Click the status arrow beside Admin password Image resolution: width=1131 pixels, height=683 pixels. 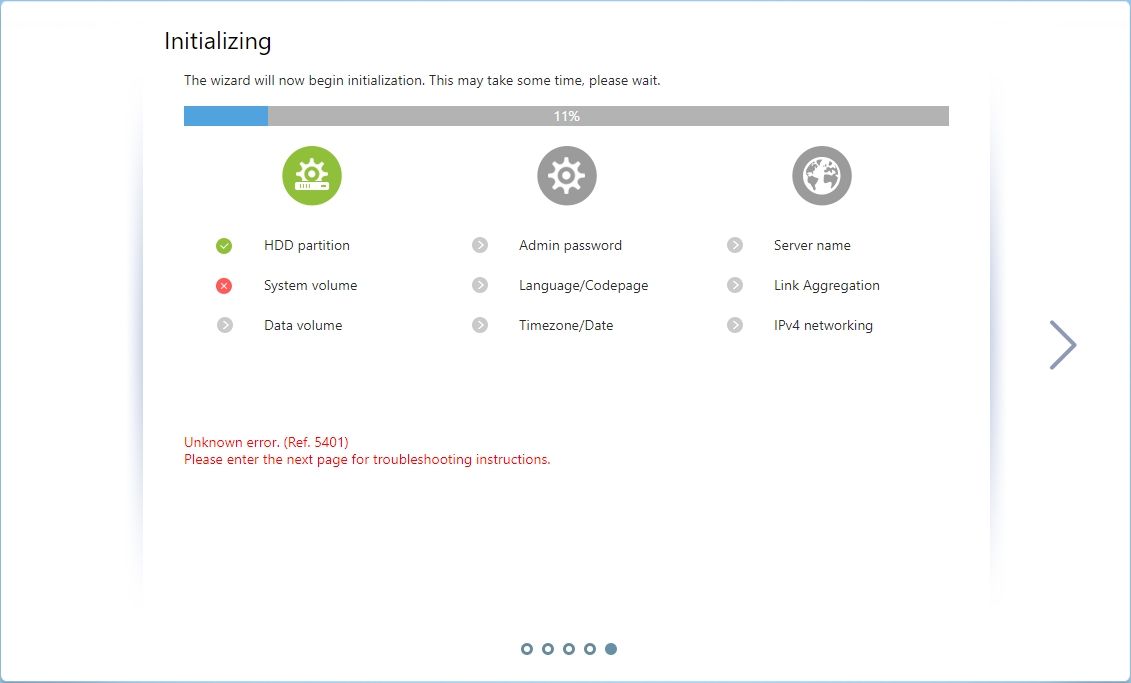click(x=480, y=245)
